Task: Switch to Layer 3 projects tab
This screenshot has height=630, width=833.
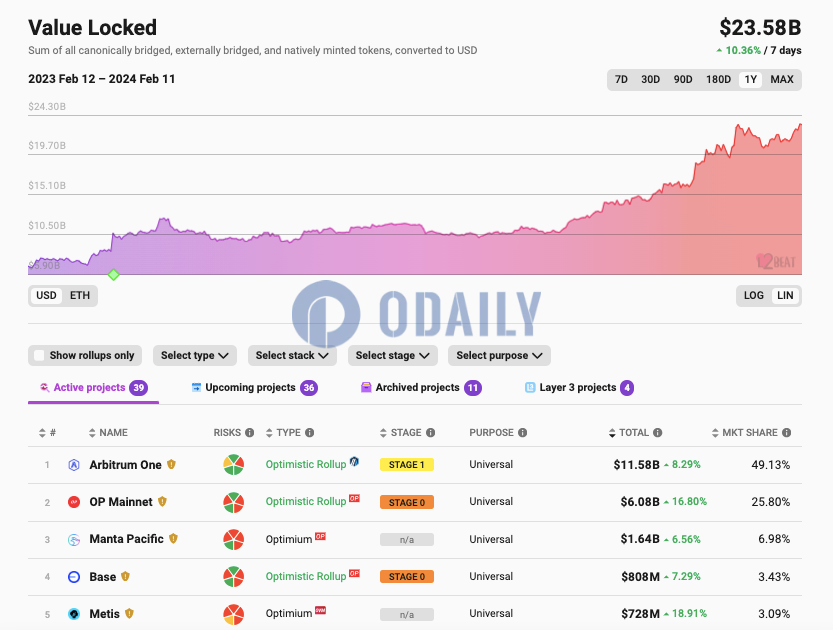Action: [x=579, y=388]
